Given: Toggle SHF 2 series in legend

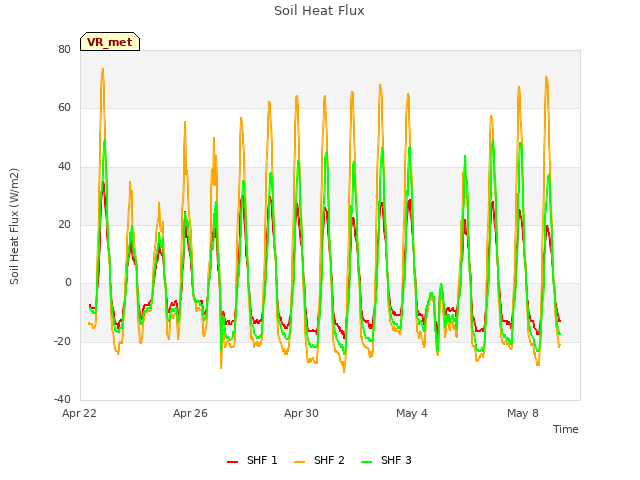Looking at the screenshot, I should (x=319, y=460).
